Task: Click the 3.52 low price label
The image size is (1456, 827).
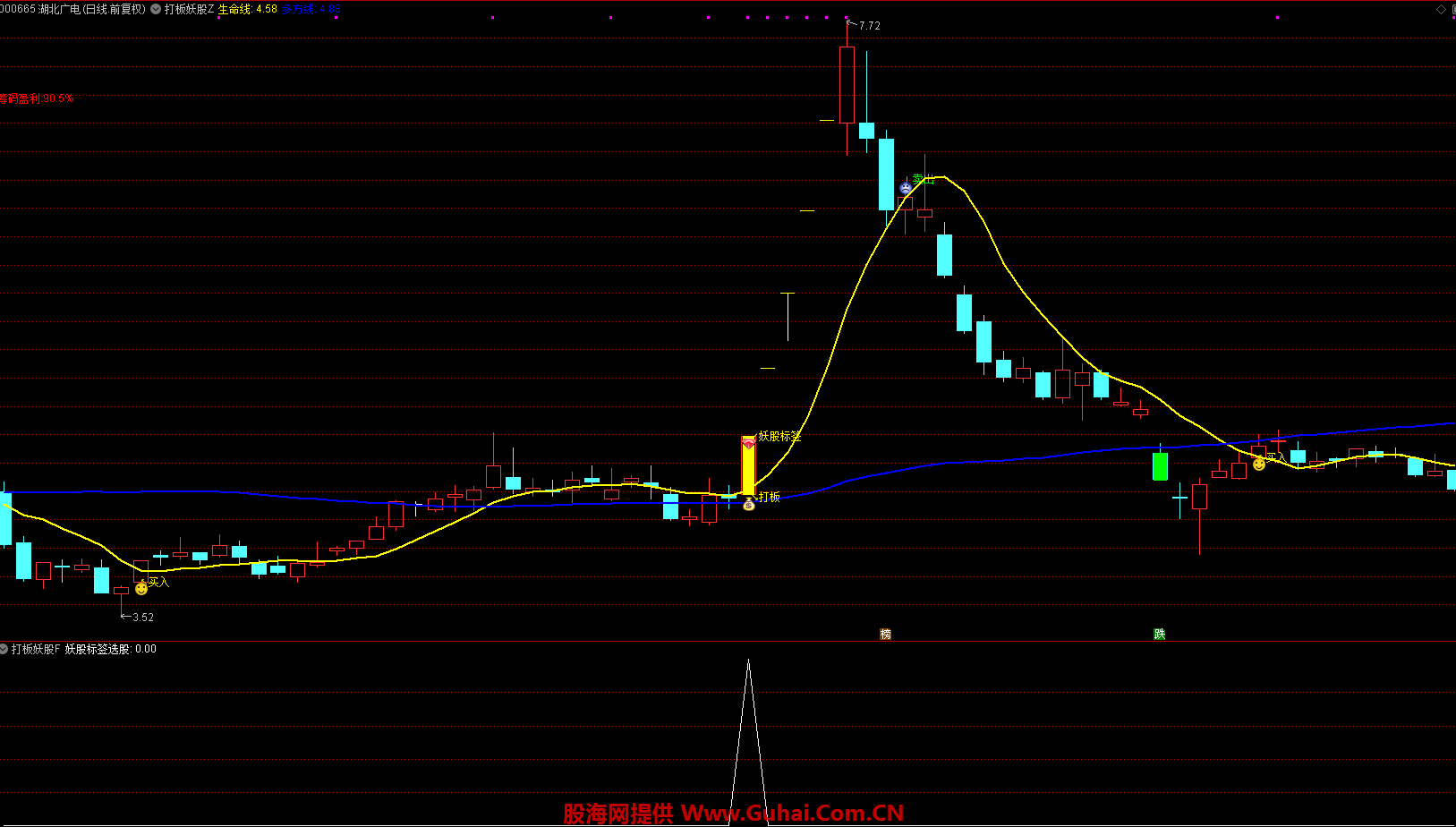Action: [143, 618]
